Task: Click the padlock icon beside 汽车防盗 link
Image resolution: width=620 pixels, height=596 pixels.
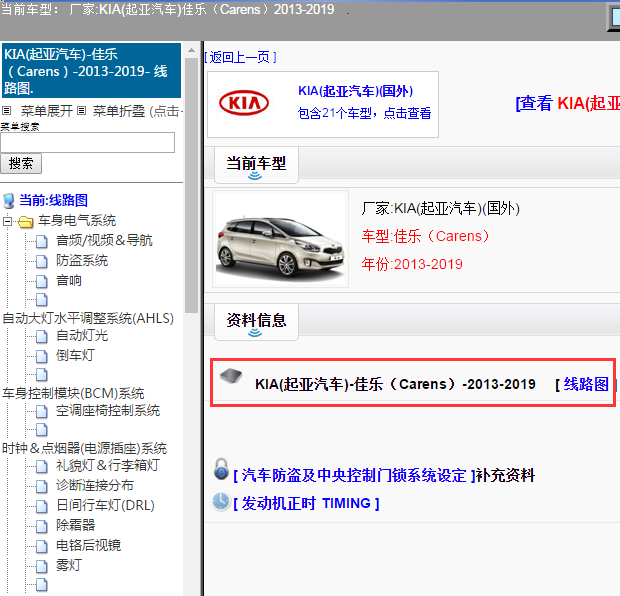Action: pyautogui.click(x=221, y=469)
